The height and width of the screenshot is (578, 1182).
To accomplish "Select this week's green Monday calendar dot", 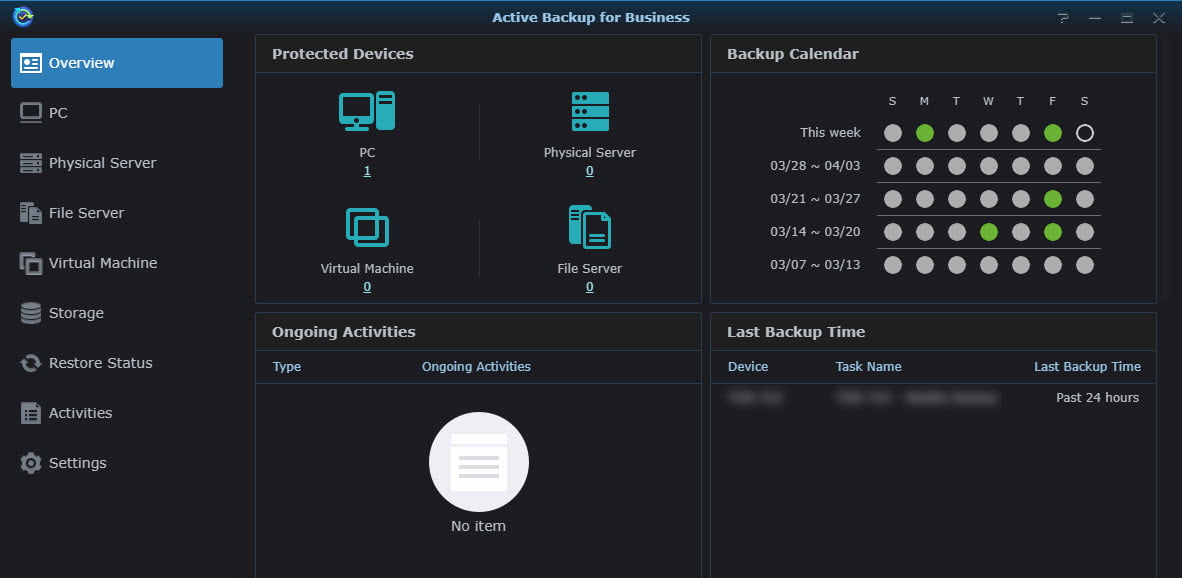I will [x=925, y=133].
